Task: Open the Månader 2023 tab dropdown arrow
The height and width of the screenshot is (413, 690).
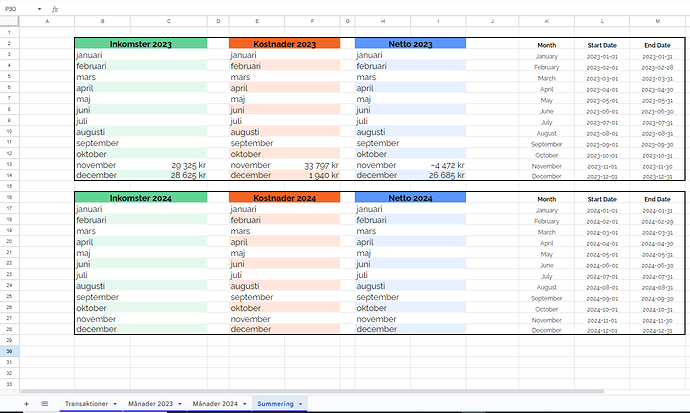Action: coord(180,403)
